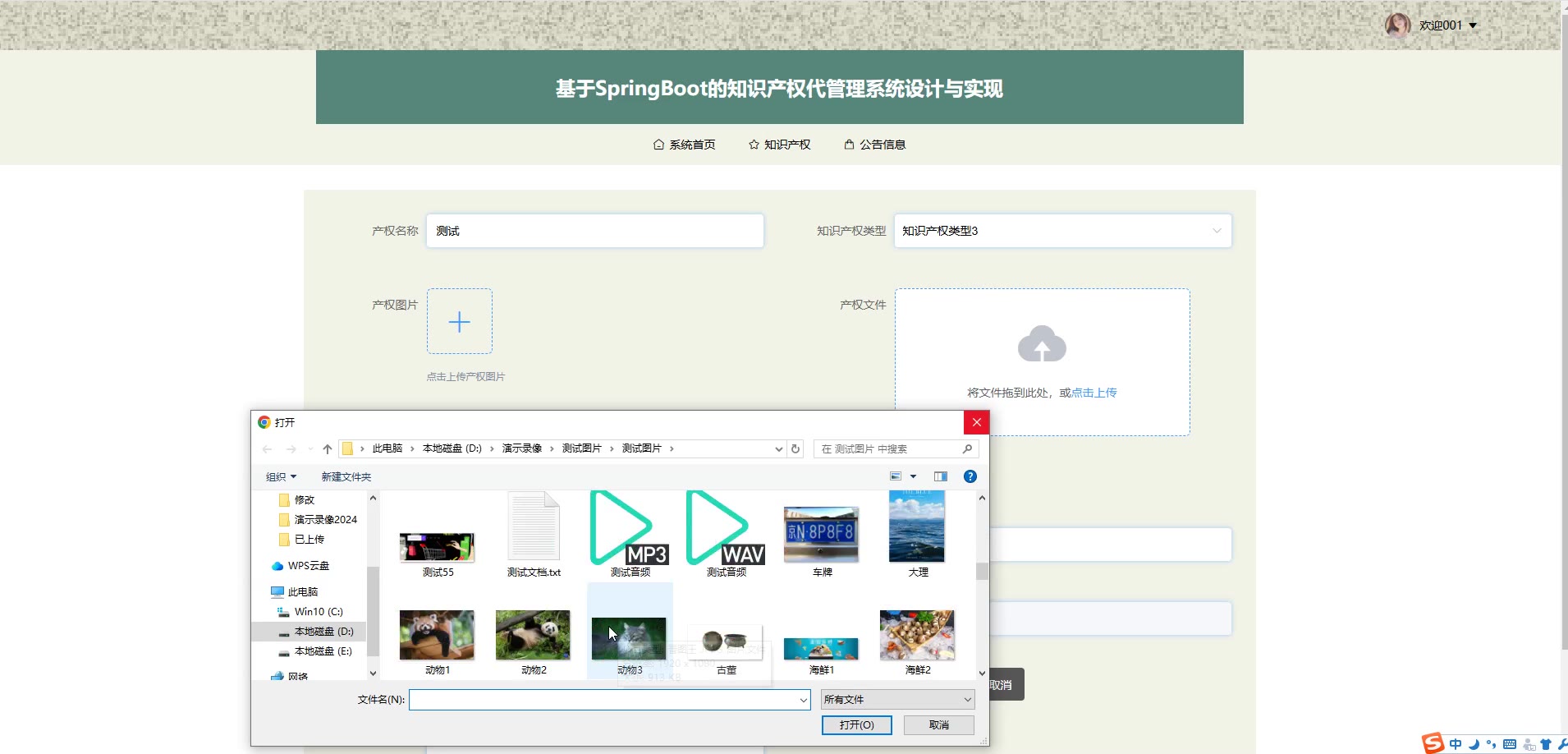Click the up-folder arrow in the Open dialog
This screenshot has width=1568, height=754.
tap(328, 448)
